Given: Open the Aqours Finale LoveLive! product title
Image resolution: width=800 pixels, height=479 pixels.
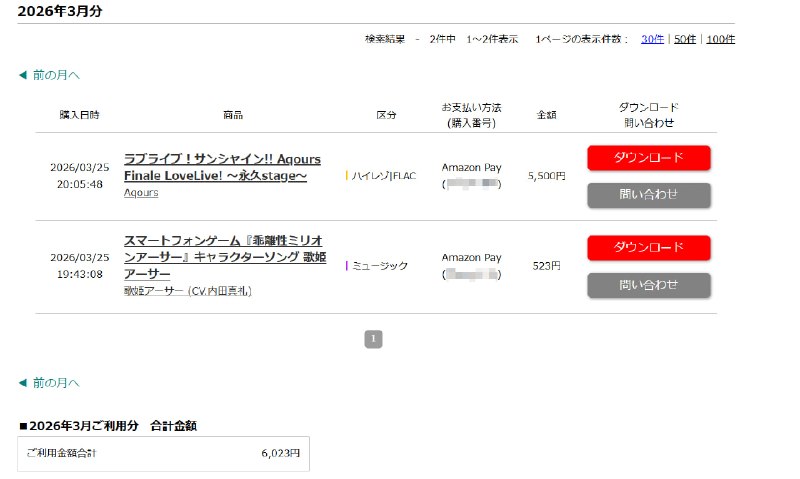Looking at the screenshot, I should tap(215, 167).
